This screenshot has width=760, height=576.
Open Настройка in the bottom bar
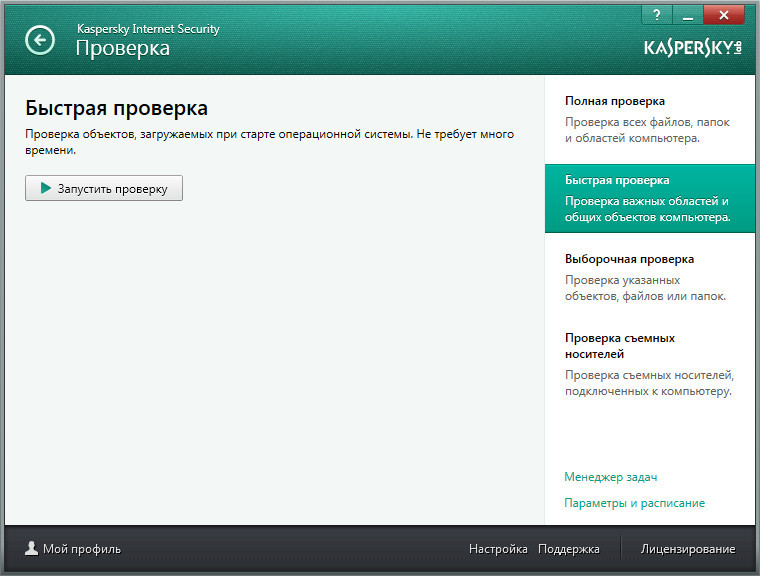click(x=498, y=549)
